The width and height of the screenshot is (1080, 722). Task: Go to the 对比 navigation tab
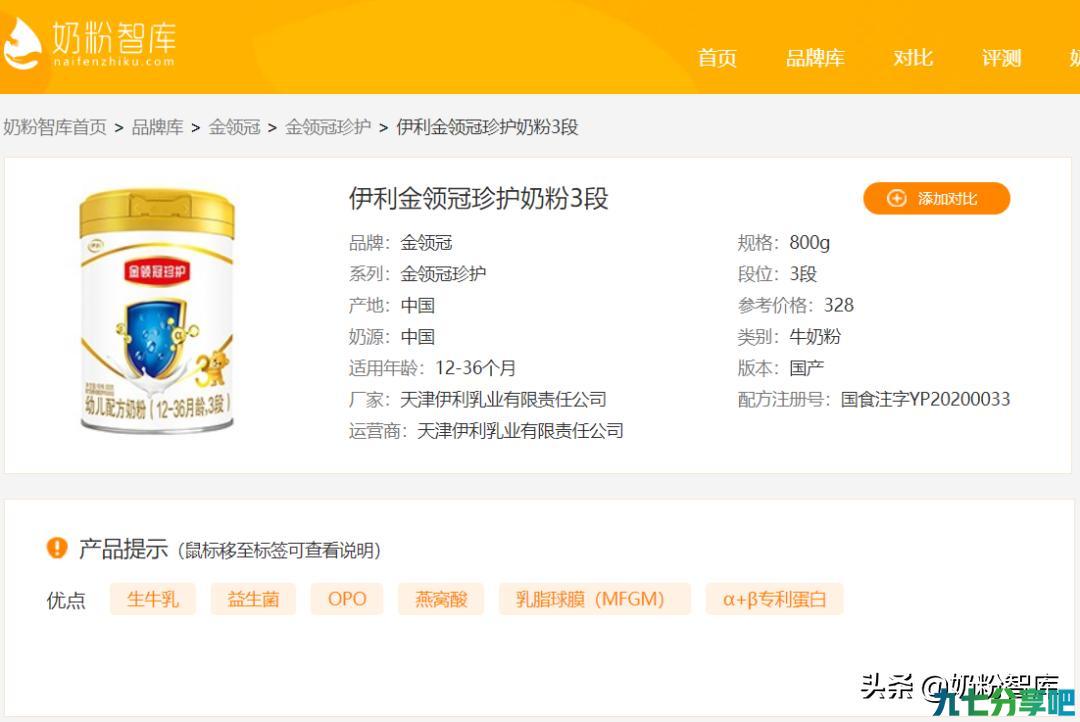pos(913,58)
